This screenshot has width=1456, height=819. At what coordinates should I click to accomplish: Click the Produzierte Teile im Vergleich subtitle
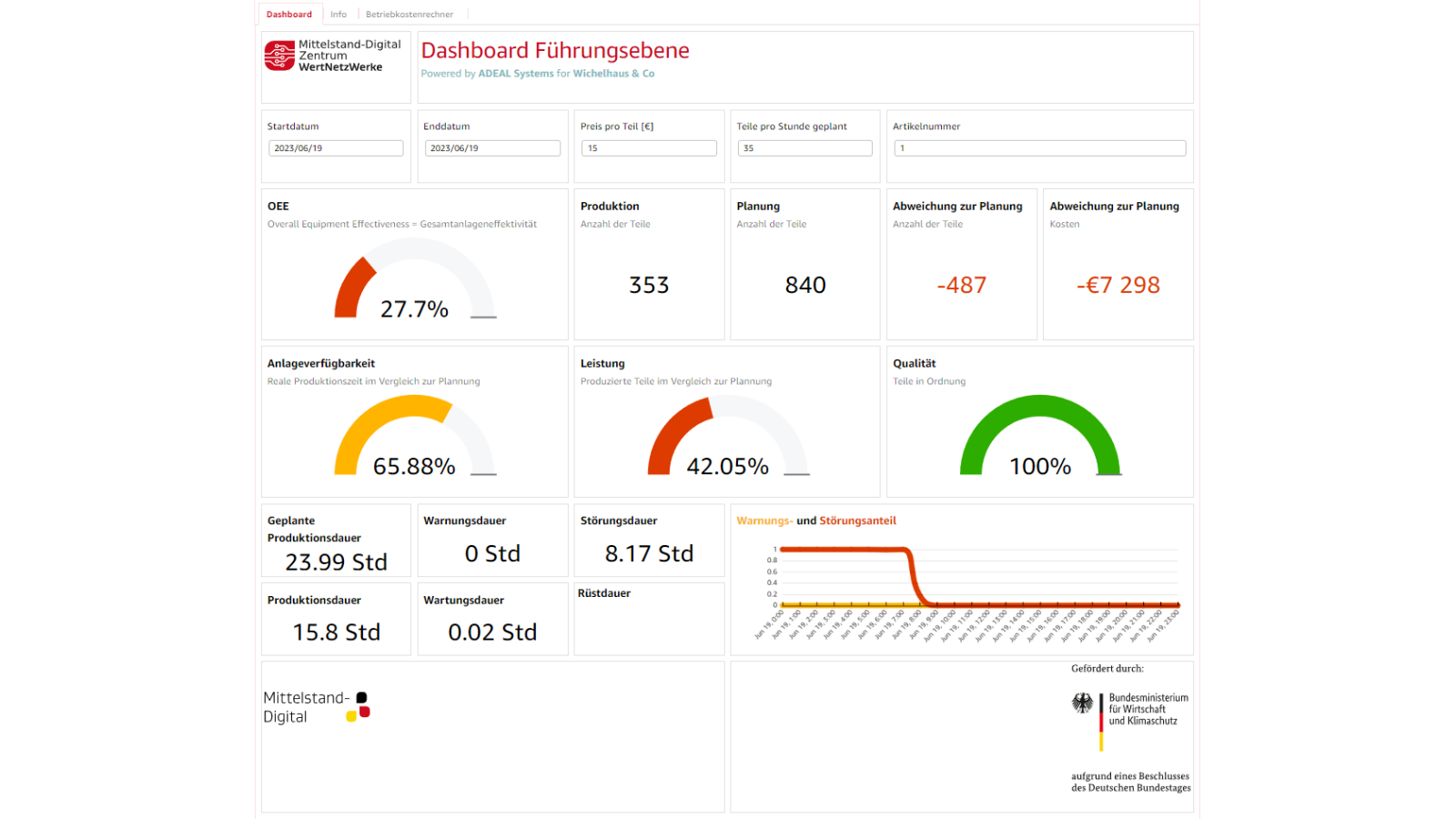(x=676, y=381)
